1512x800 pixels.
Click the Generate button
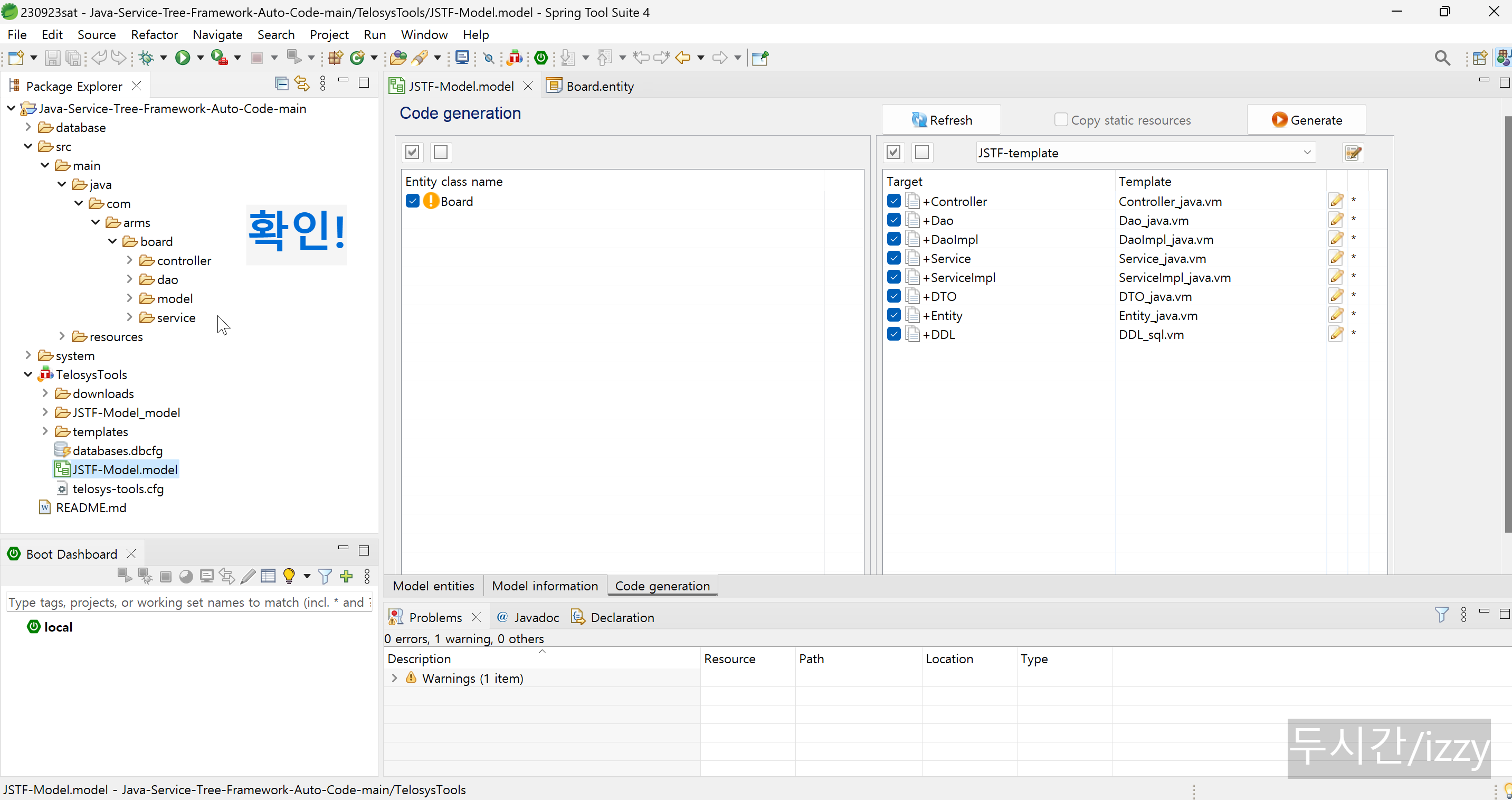tap(1307, 120)
